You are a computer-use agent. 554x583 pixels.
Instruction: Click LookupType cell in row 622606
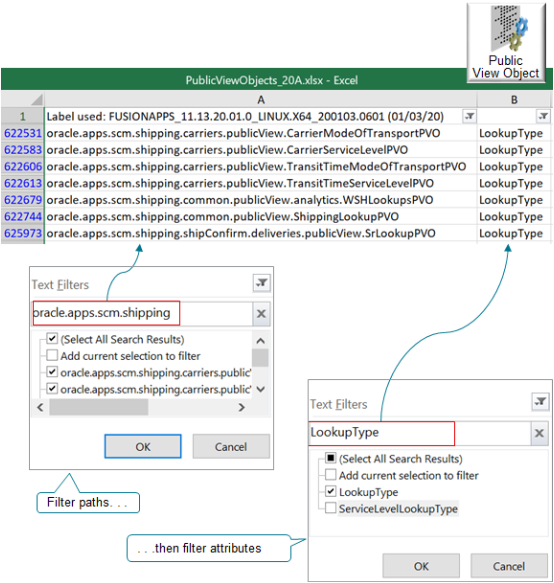click(x=514, y=167)
